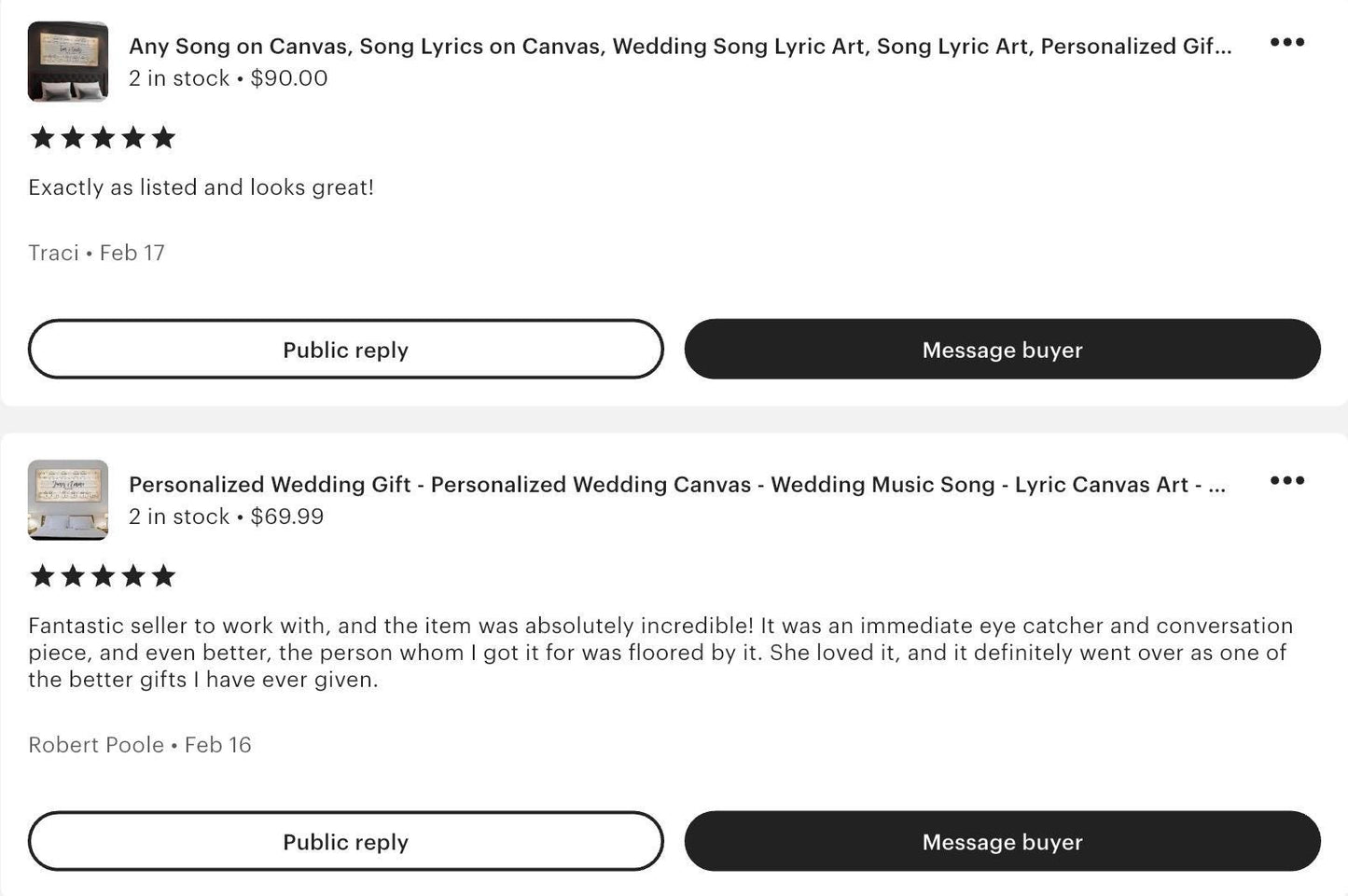Click the first star in Robert Poole's rating

42,575
